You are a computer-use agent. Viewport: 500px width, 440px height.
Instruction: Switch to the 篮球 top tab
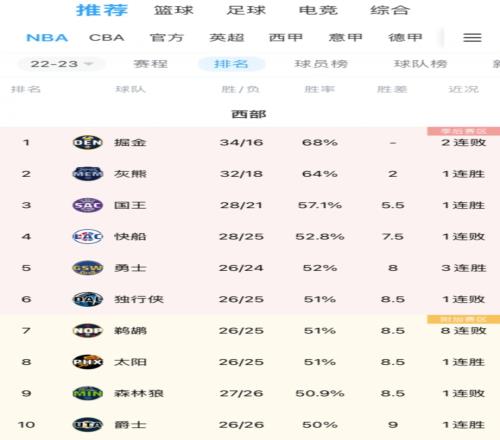174,10
